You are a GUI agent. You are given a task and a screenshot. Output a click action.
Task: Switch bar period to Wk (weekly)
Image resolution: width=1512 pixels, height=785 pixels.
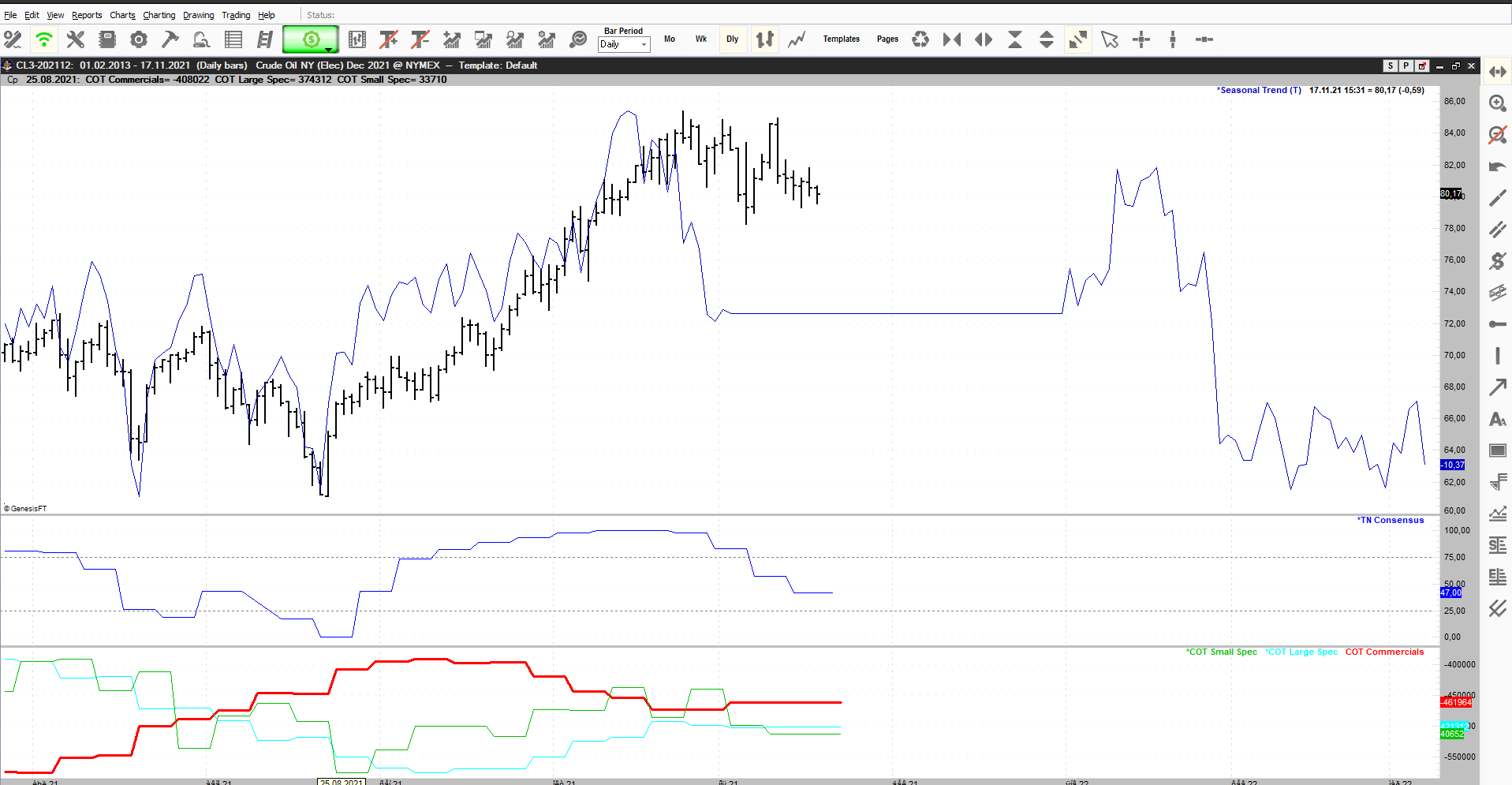pos(701,39)
